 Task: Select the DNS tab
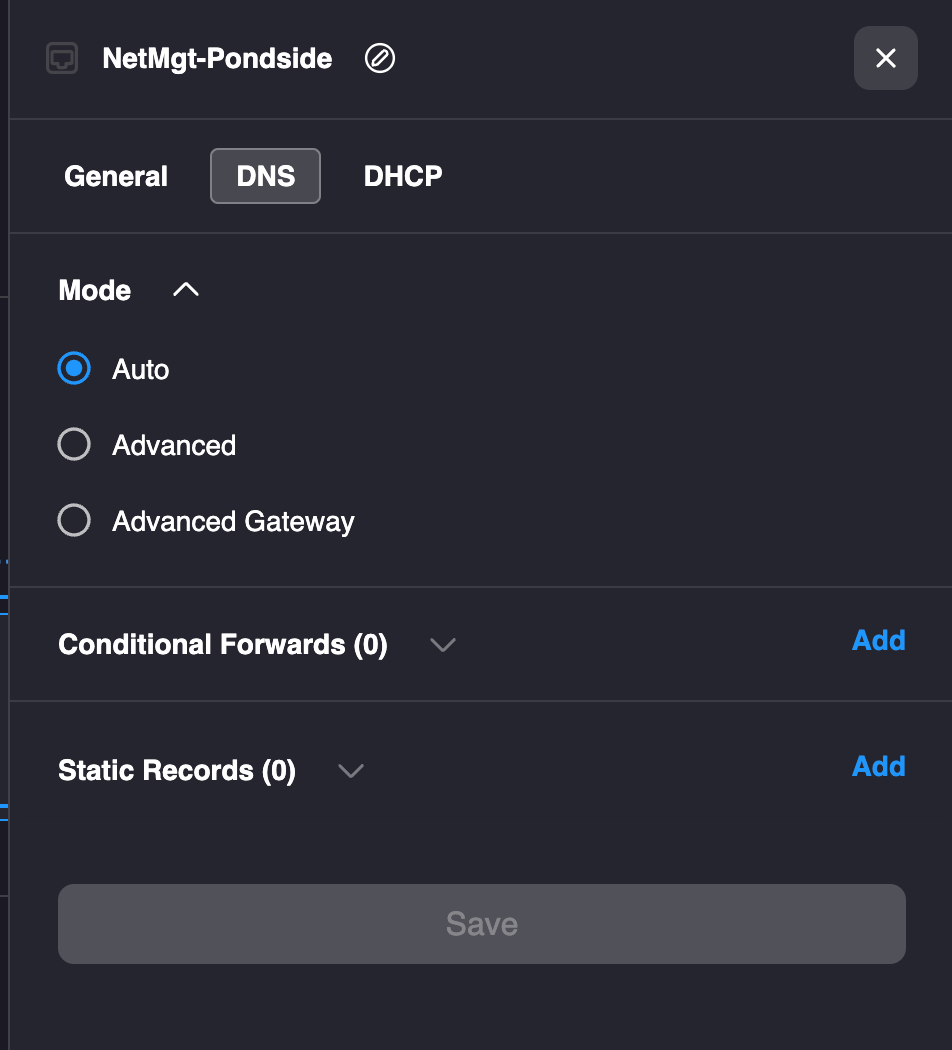click(x=265, y=177)
